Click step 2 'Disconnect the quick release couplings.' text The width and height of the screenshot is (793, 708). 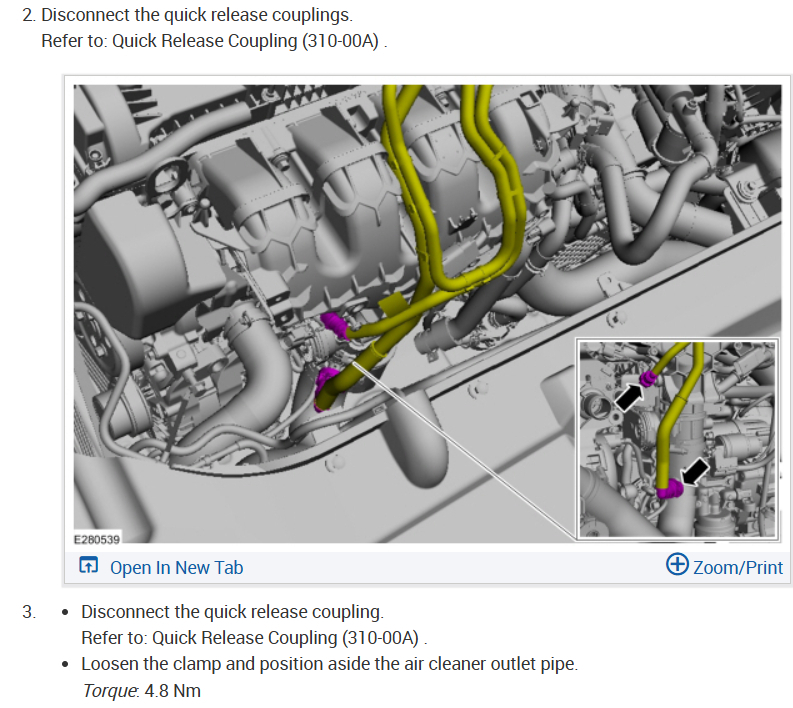197,15
